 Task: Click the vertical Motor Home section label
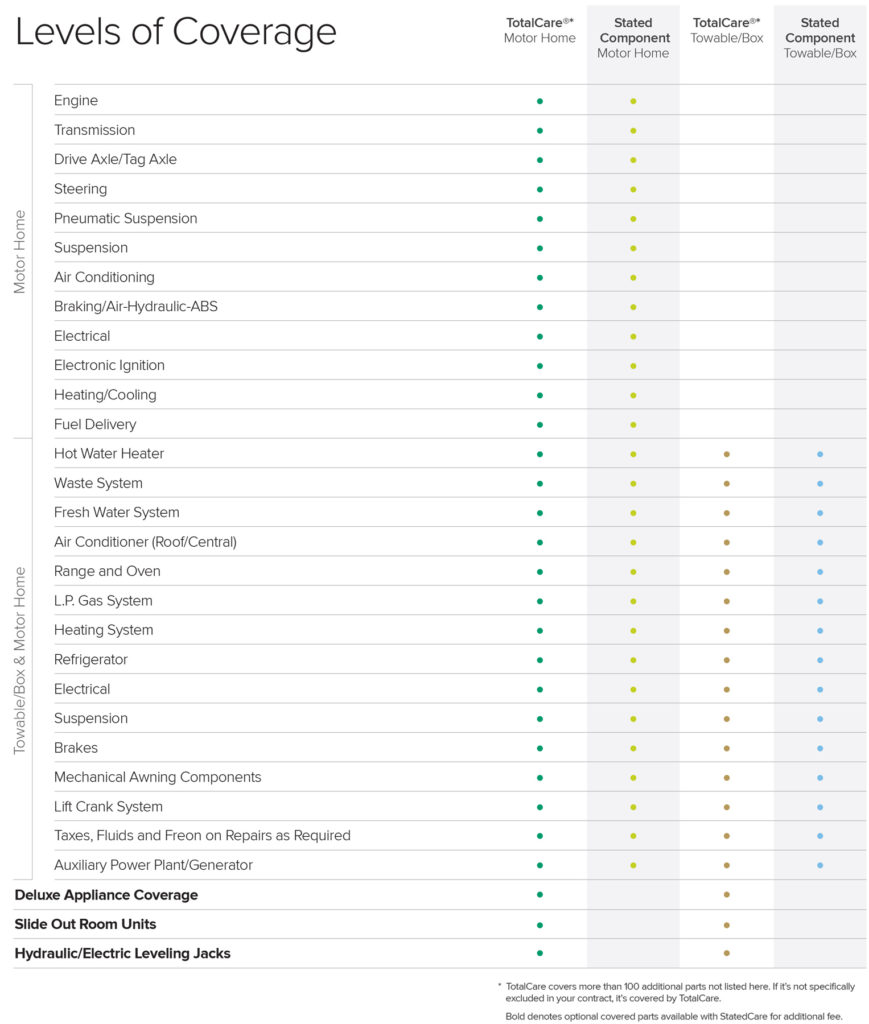coord(20,252)
